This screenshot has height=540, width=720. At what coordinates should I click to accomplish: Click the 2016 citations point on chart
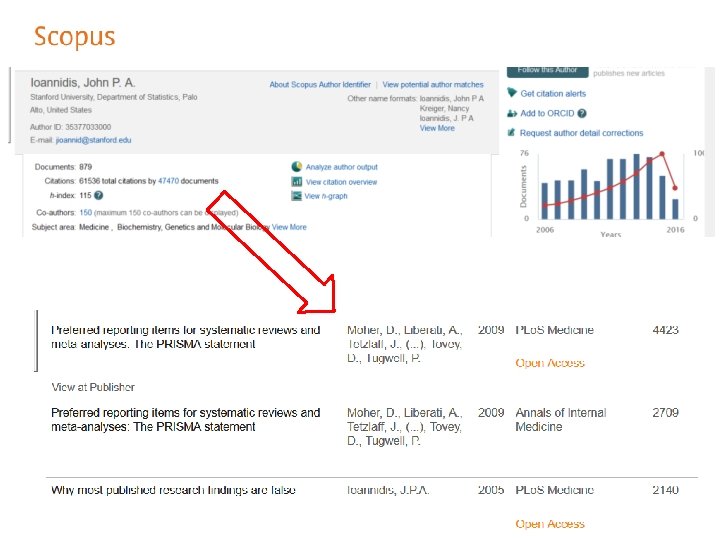[x=675, y=188]
